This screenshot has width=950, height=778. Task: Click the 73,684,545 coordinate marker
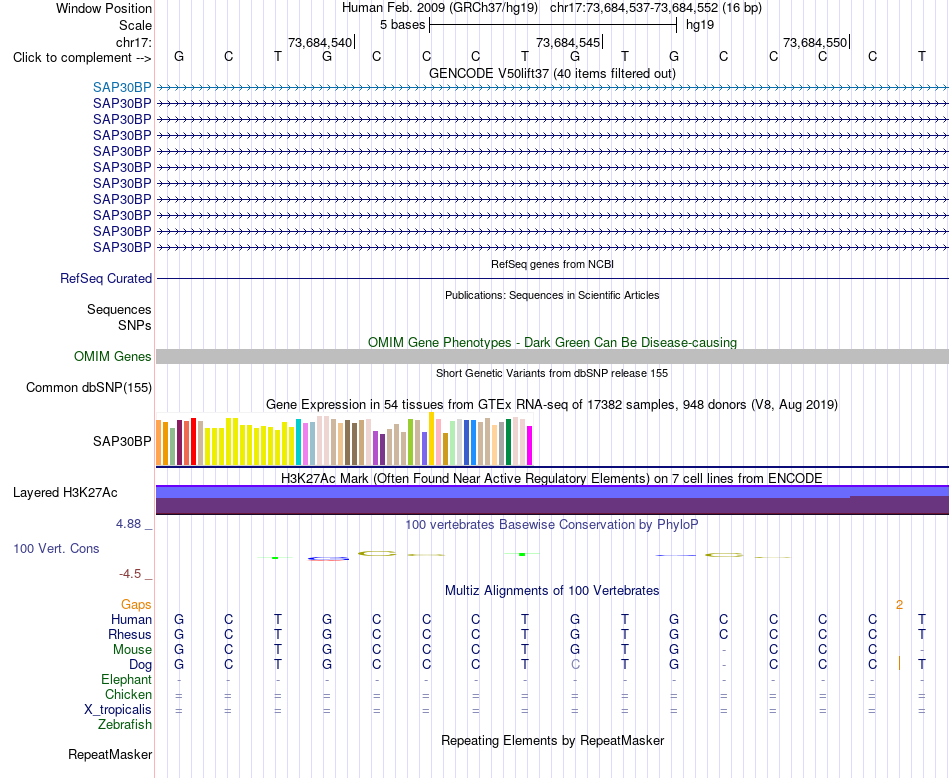coord(568,42)
